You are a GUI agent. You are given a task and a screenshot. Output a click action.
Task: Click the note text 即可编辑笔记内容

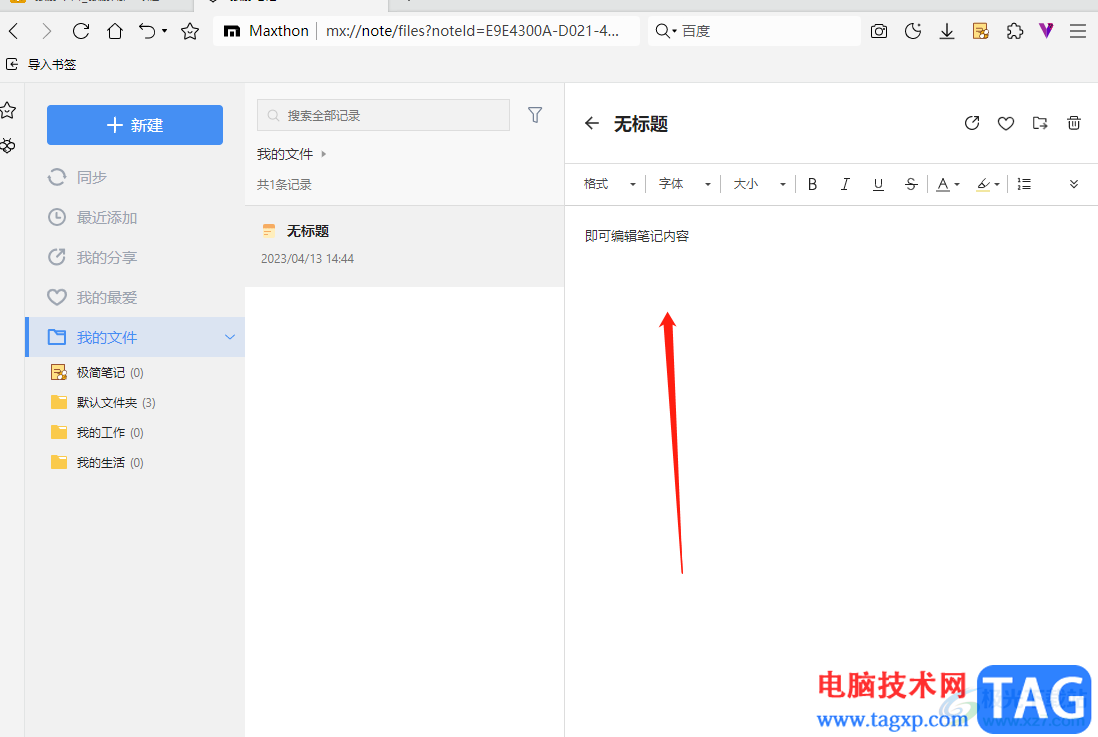(637, 236)
